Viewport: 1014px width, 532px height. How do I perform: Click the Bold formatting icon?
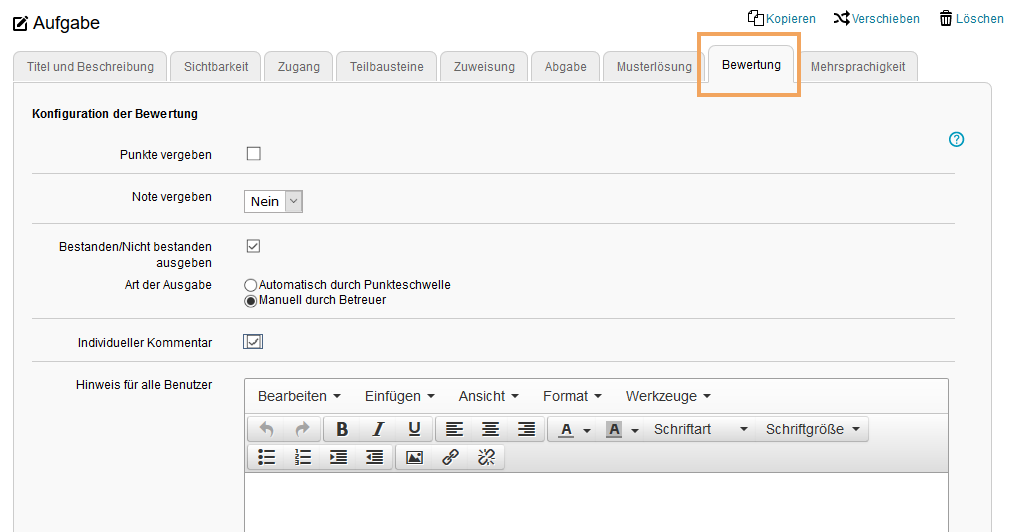coord(342,429)
